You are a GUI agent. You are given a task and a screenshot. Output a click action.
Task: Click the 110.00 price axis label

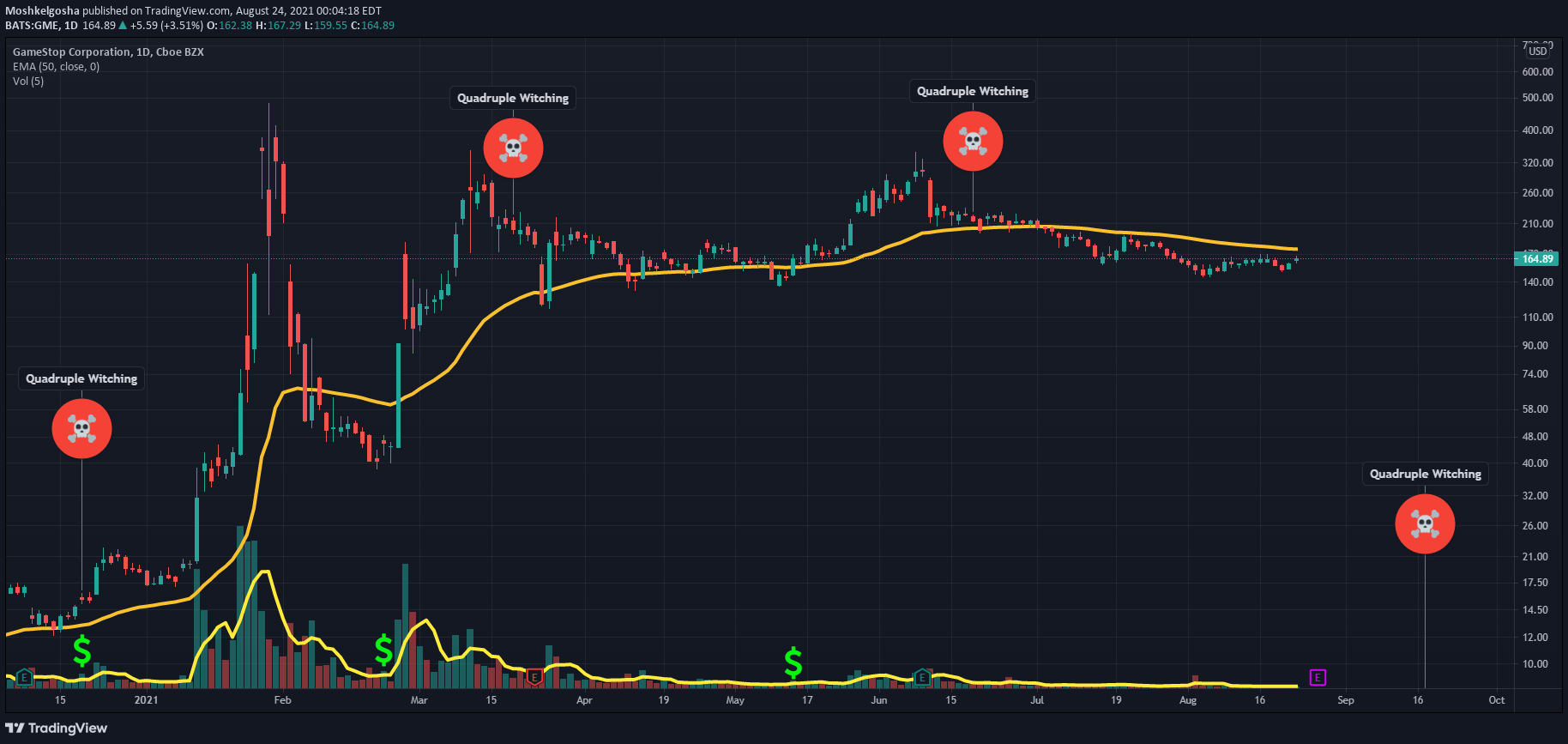[x=1538, y=318]
